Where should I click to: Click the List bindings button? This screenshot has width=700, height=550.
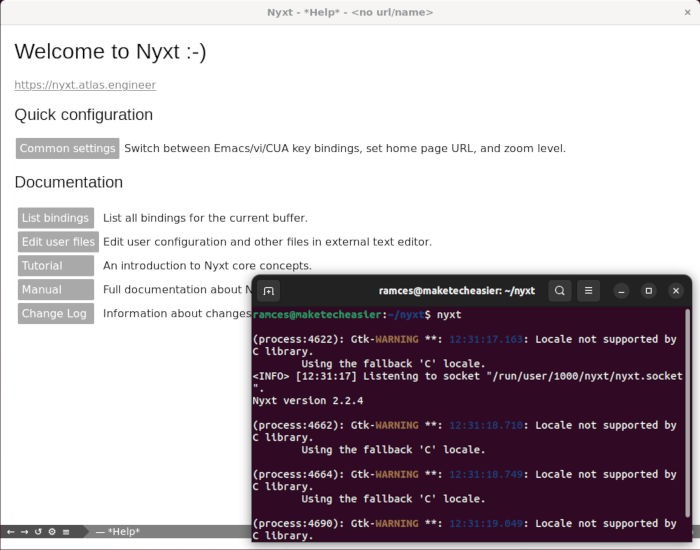56,218
